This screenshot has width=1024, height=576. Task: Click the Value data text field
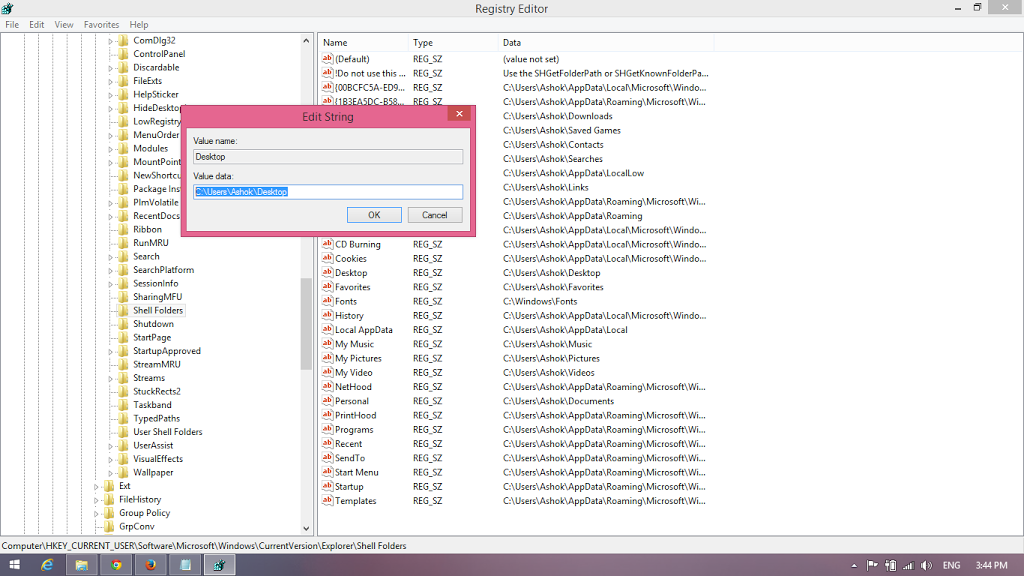(328, 192)
